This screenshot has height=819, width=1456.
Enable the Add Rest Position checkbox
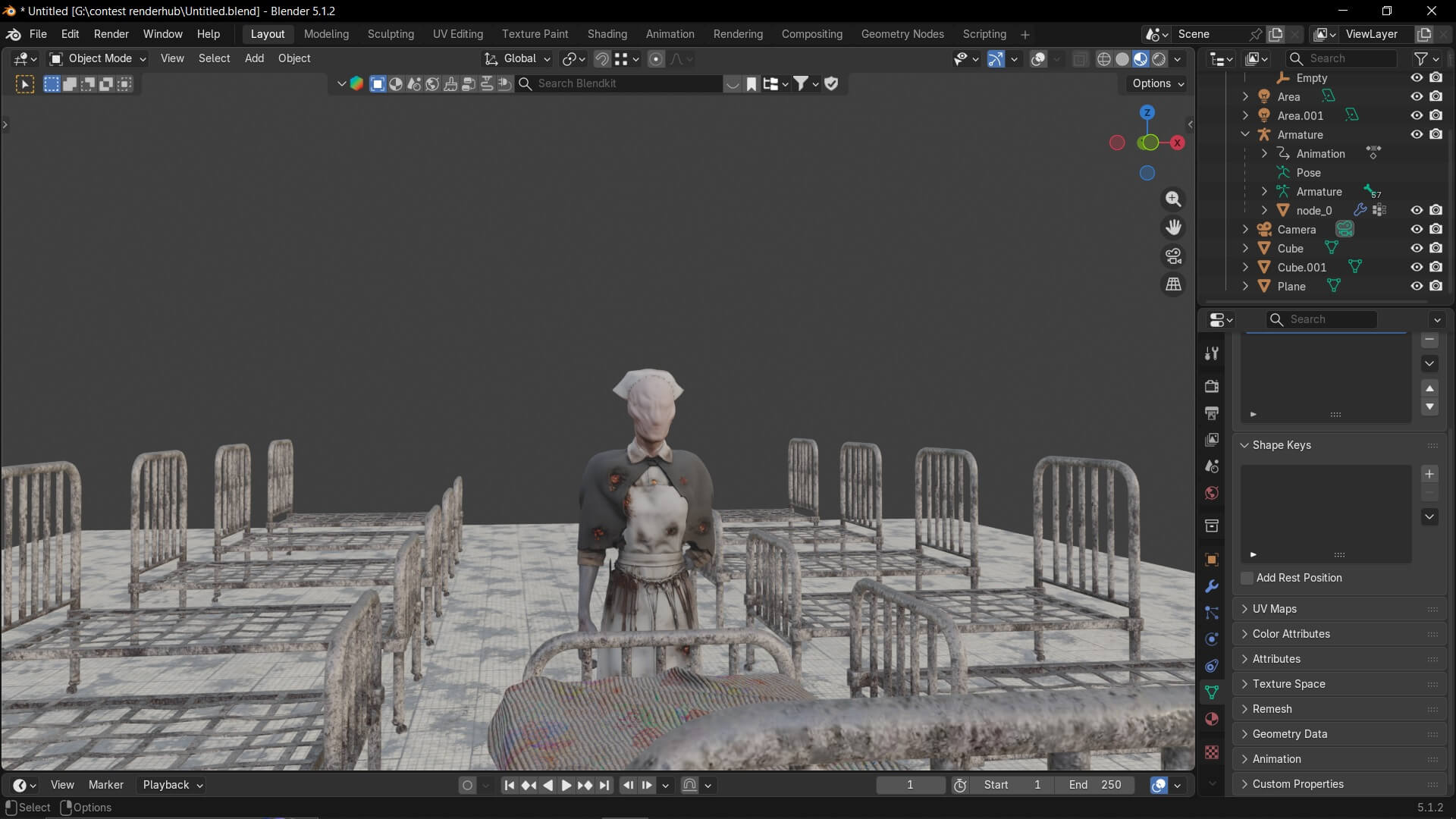(1247, 578)
